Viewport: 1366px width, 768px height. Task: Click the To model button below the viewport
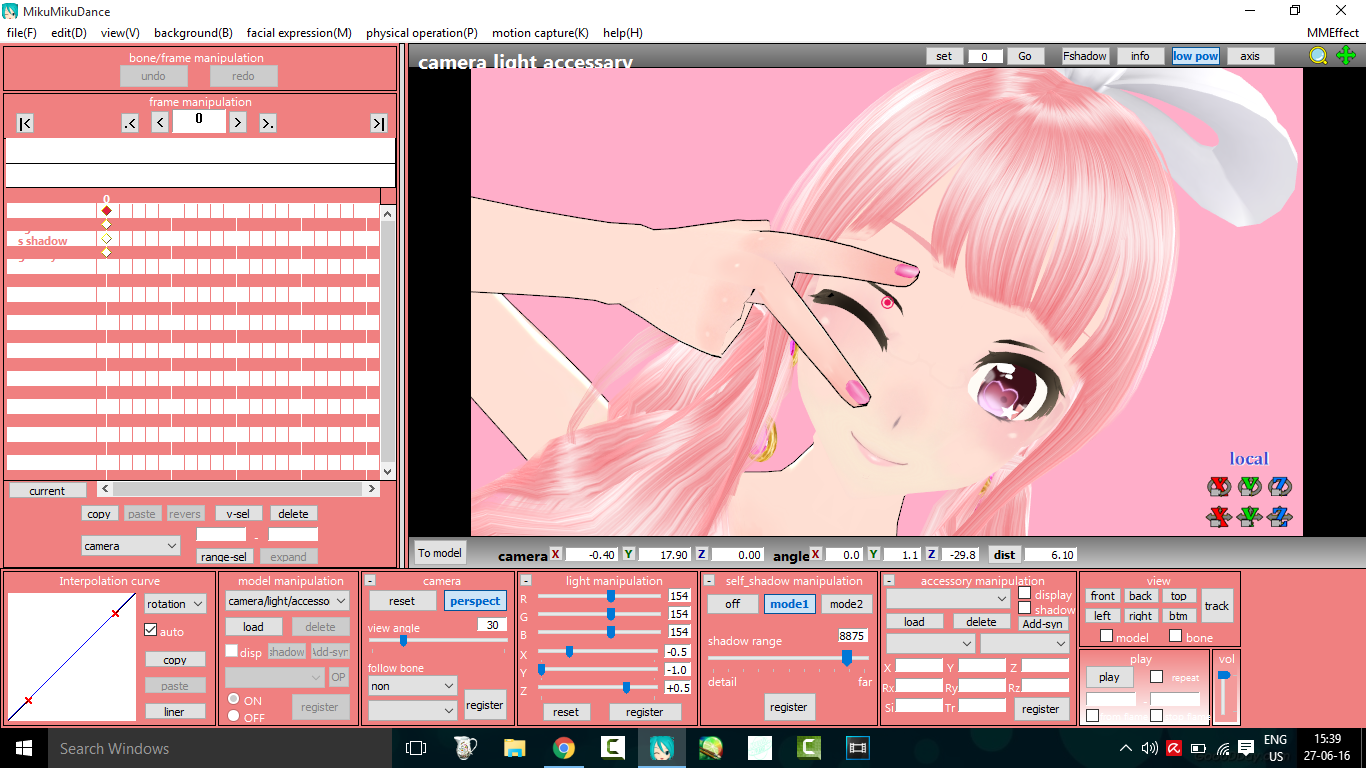(x=439, y=552)
